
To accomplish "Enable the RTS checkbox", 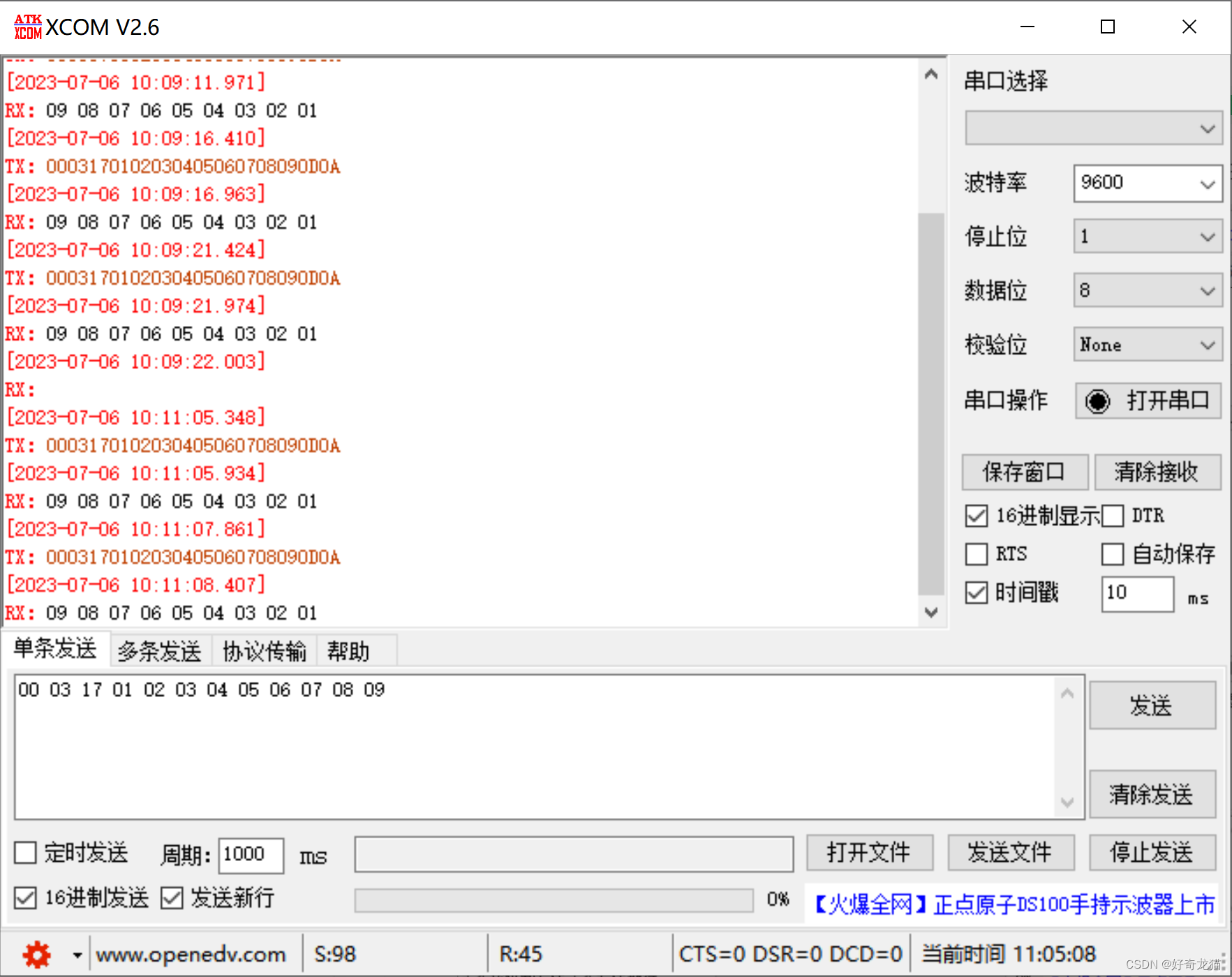I will click(977, 554).
